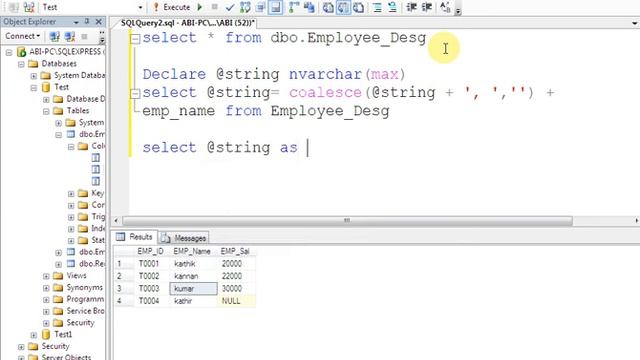Viewport: 640px width, 360px height.
Task: Uncomment the selected lines icon
Action: pyautogui.click(x=392, y=7)
